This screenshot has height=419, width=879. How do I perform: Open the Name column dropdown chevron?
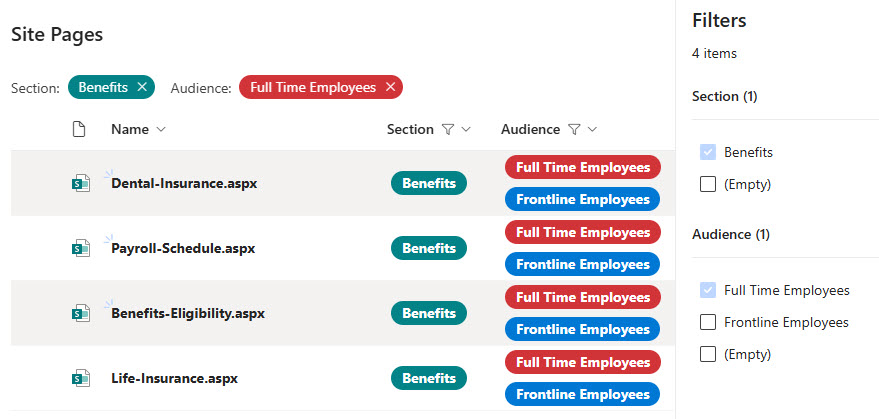(x=161, y=130)
